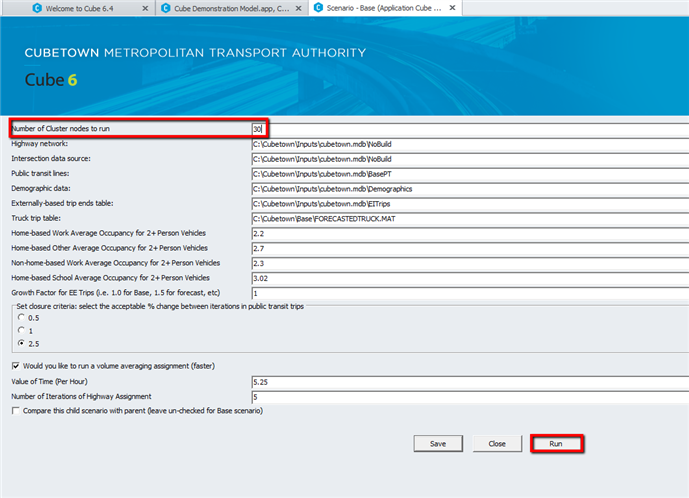
Task: Switch to the Welcome to Cube 6.4 tab
Action: (x=80, y=8)
